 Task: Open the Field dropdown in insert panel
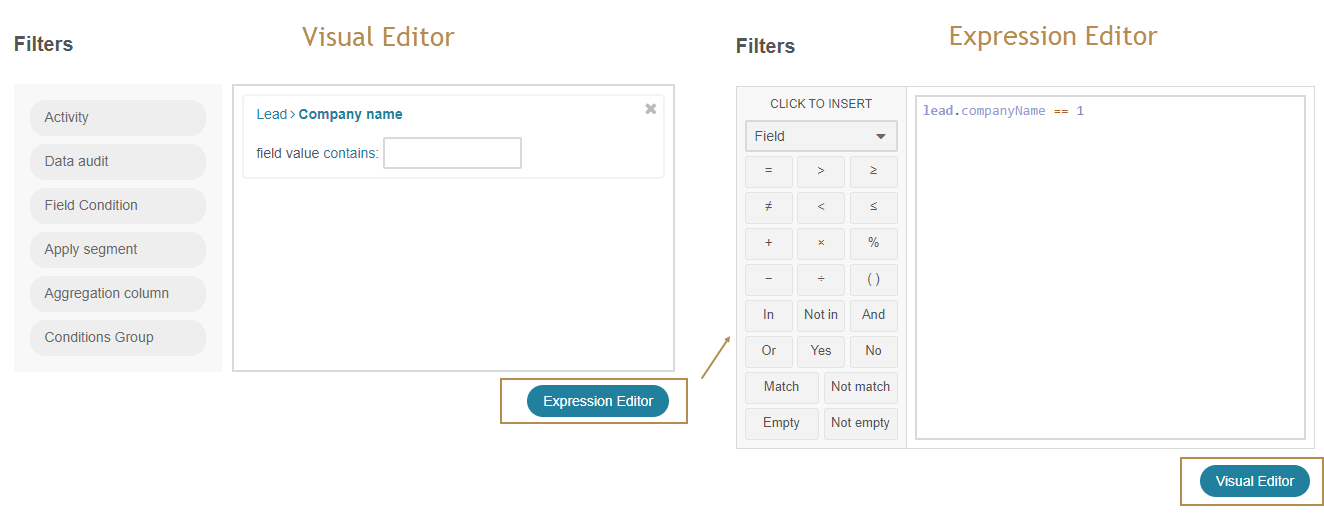(821, 136)
